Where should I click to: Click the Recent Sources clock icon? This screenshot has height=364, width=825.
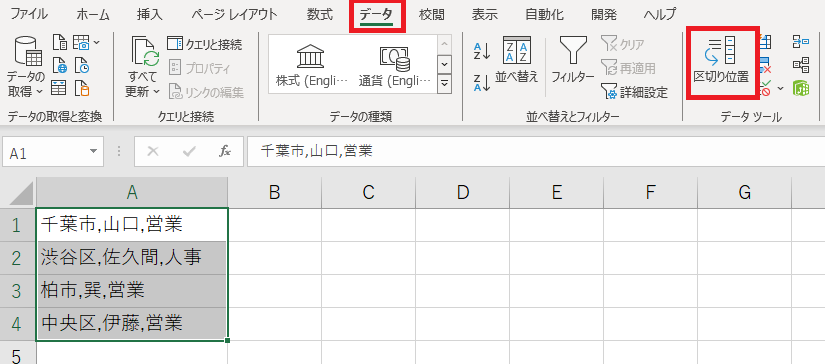[x=82, y=65]
